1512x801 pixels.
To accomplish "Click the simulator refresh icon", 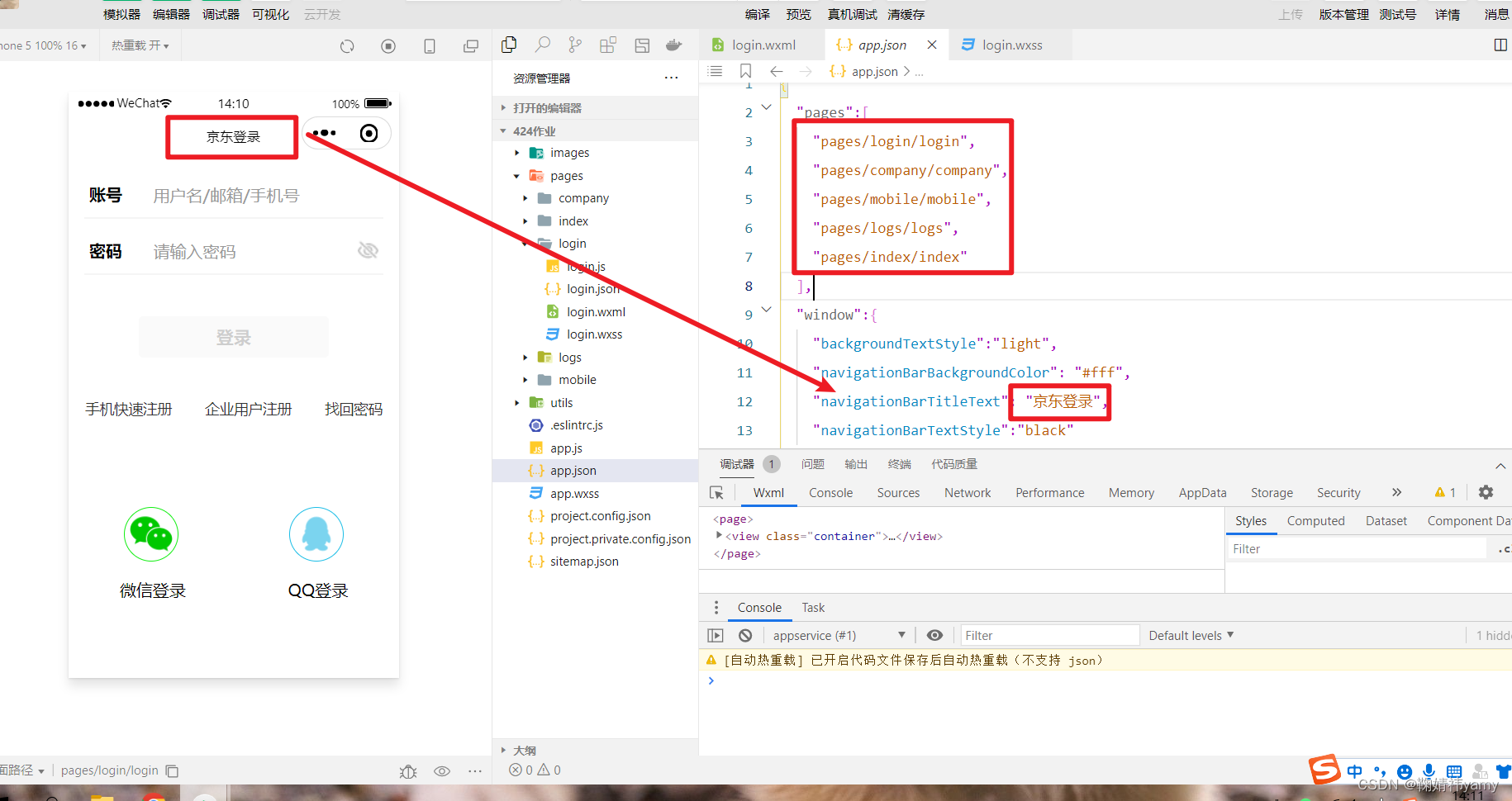I will coord(347,46).
